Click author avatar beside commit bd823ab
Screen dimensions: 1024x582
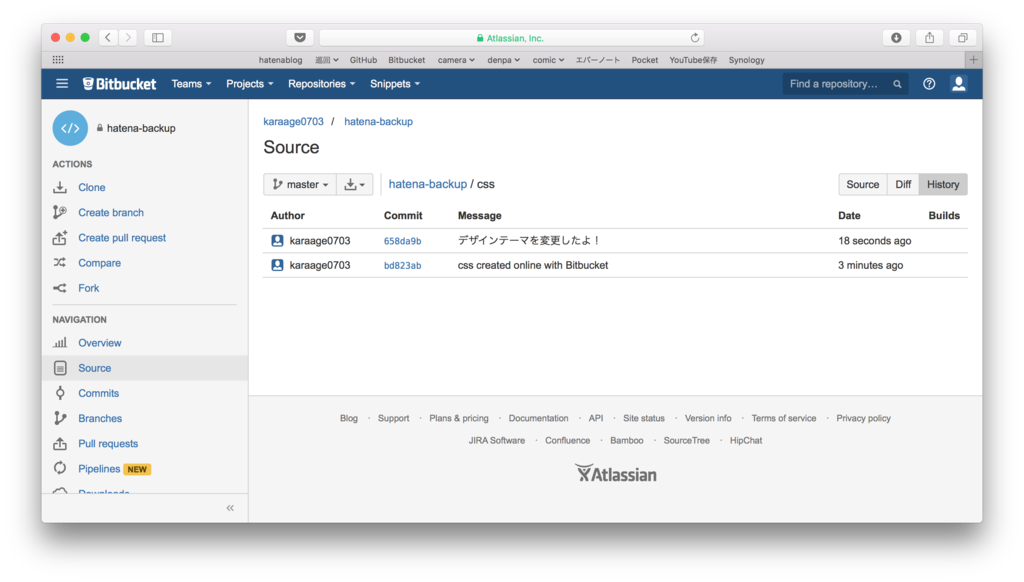(x=277, y=265)
